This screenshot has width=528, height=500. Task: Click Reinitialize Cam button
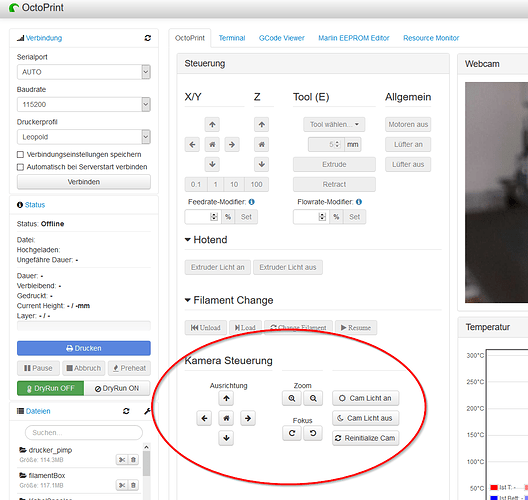365,438
